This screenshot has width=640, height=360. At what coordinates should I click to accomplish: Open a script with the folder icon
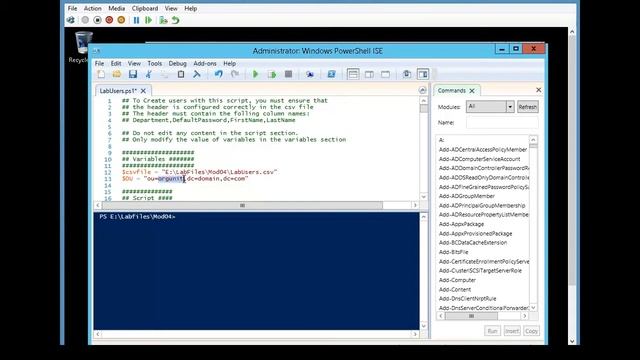pyautogui.click(x=117, y=74)
